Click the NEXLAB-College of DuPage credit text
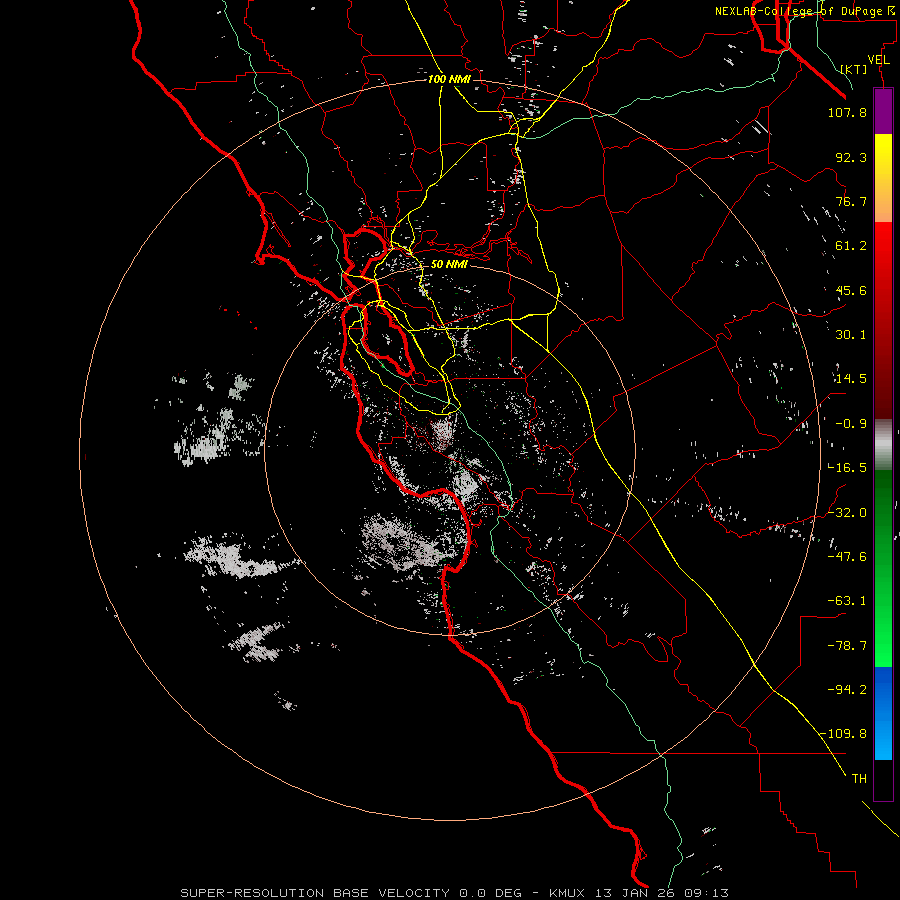Viewport: 900px width, 900px height. coord(806,11)
